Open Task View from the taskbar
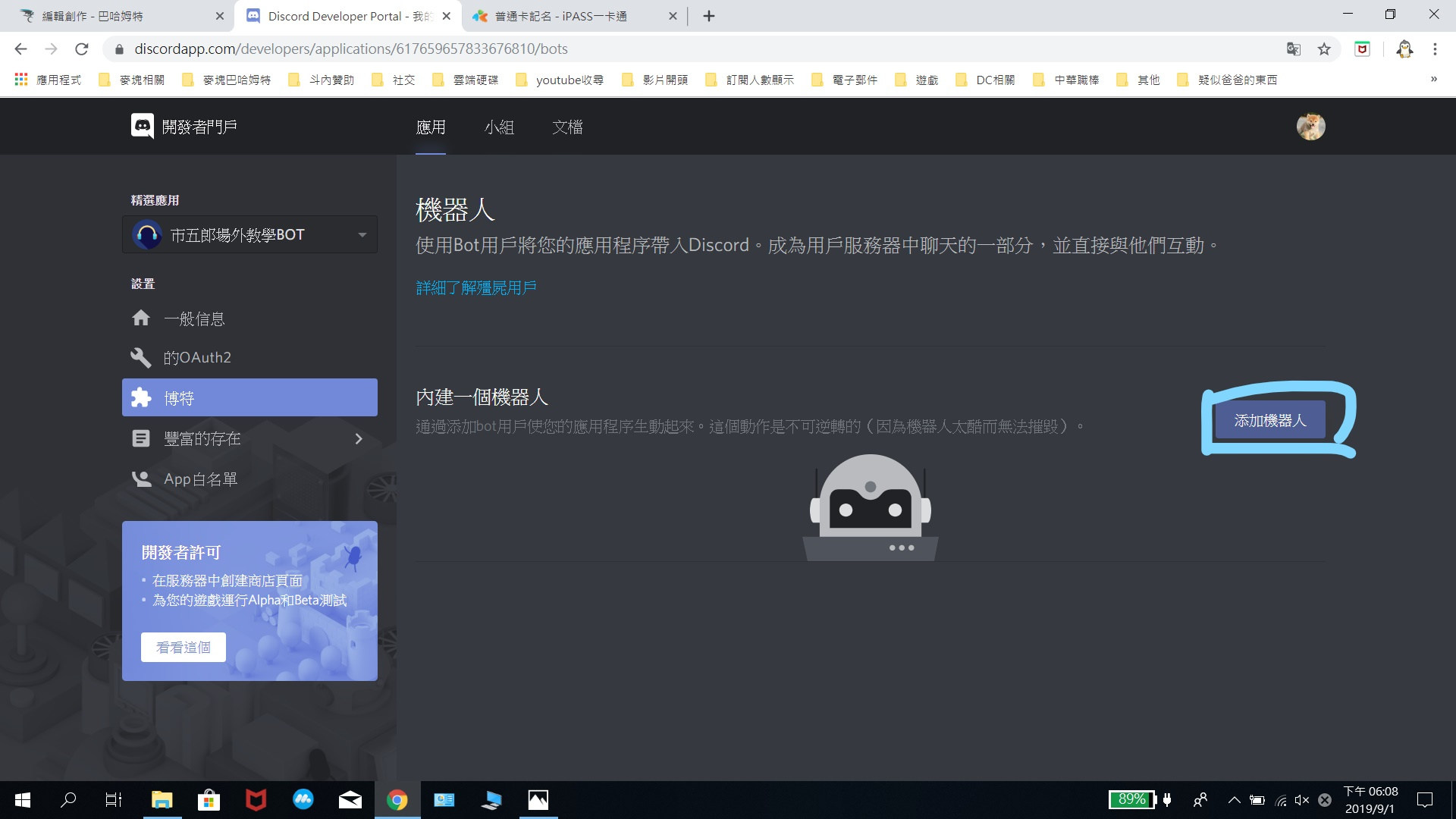 (x=114, y=800)
